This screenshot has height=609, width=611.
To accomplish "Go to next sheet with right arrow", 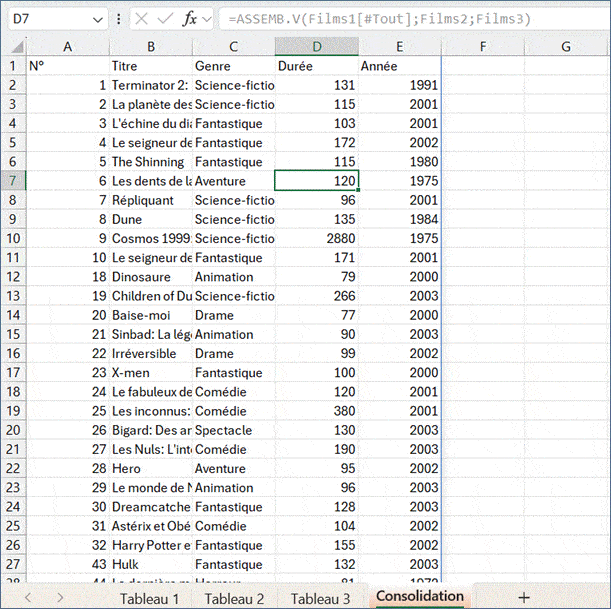I will (60, 597).
